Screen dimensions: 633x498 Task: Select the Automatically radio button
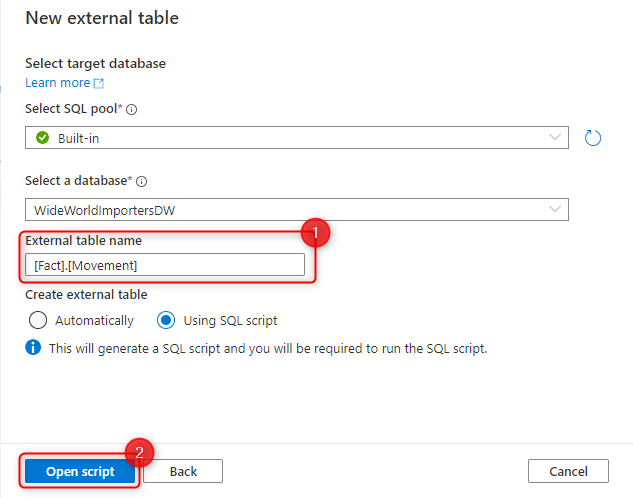(x=38, y=320)
